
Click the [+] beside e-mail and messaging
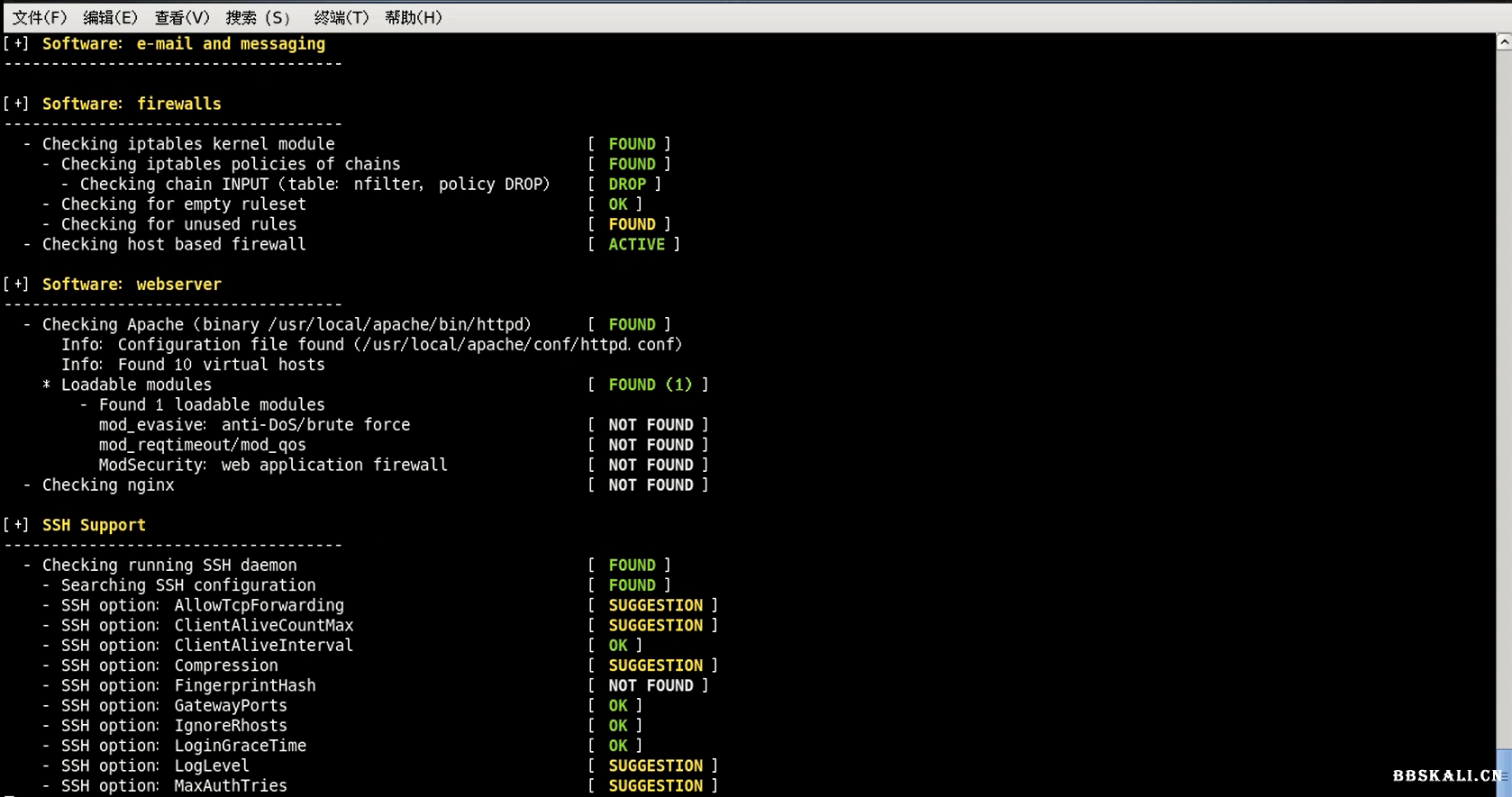click(x=16, y=43)
